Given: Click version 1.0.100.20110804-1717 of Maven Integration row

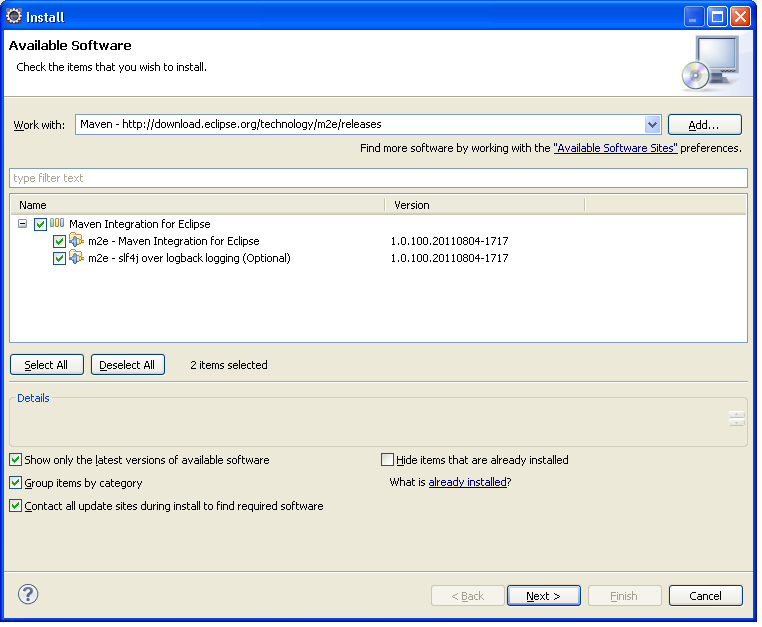Looking at the screenshot, I should [x=450, y=241].
